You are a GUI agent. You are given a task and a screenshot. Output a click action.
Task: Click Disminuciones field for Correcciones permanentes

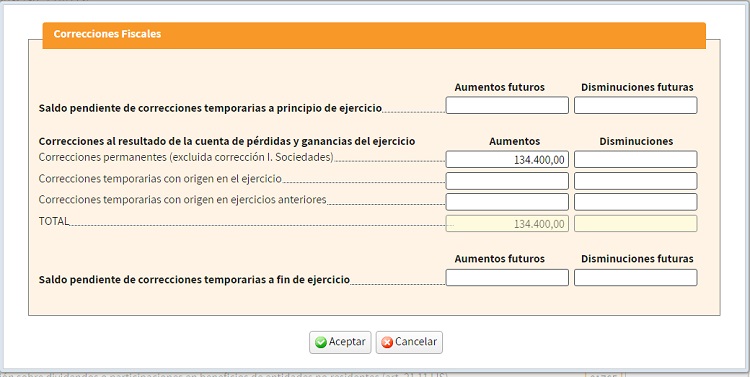point(636,159)
